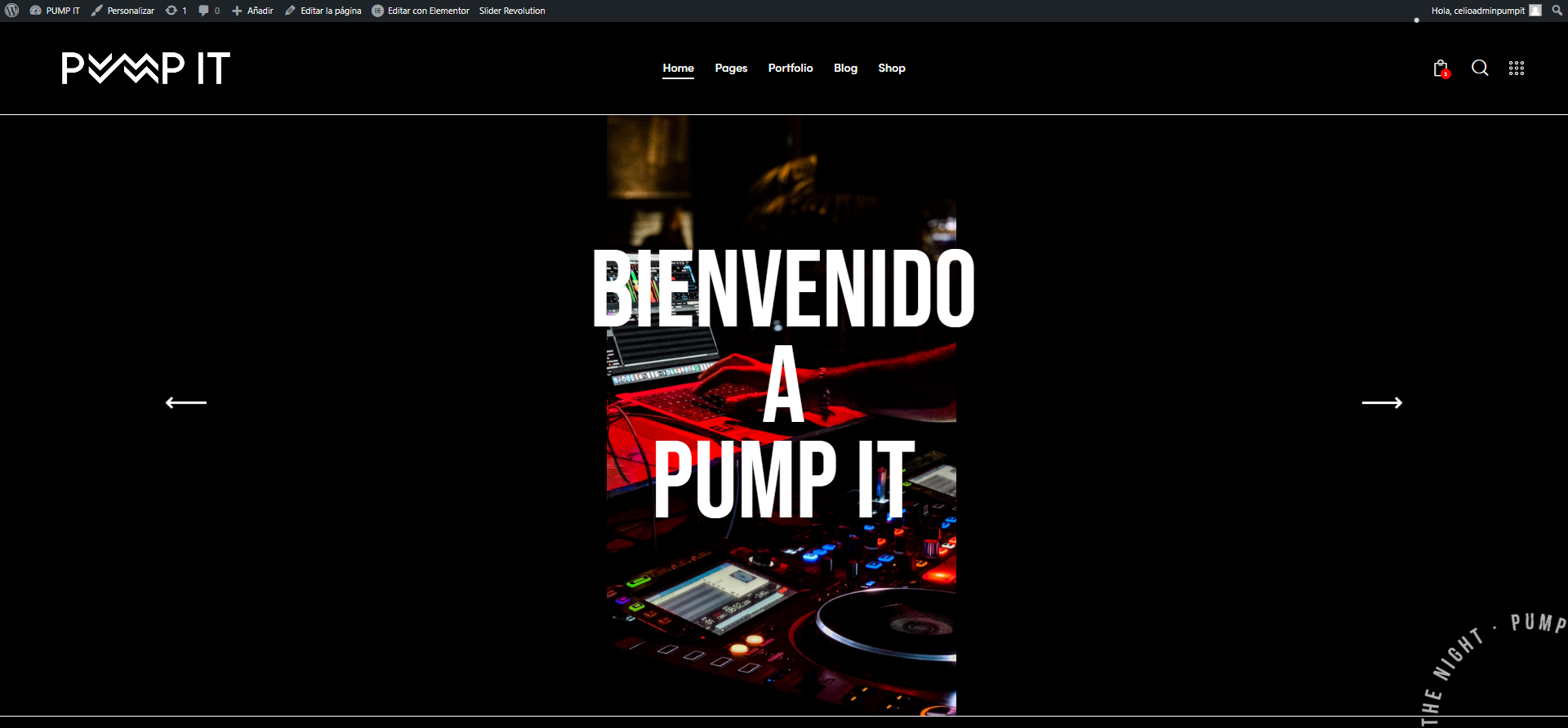This screenshot has width=1568, height=728.
Task: Open the nine-dot grid side panel
Action: [x=1517, y=69]
